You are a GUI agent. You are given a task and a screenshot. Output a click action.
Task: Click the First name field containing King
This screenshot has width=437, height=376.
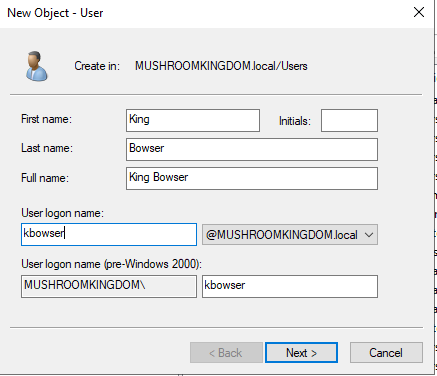coord(193,120)
